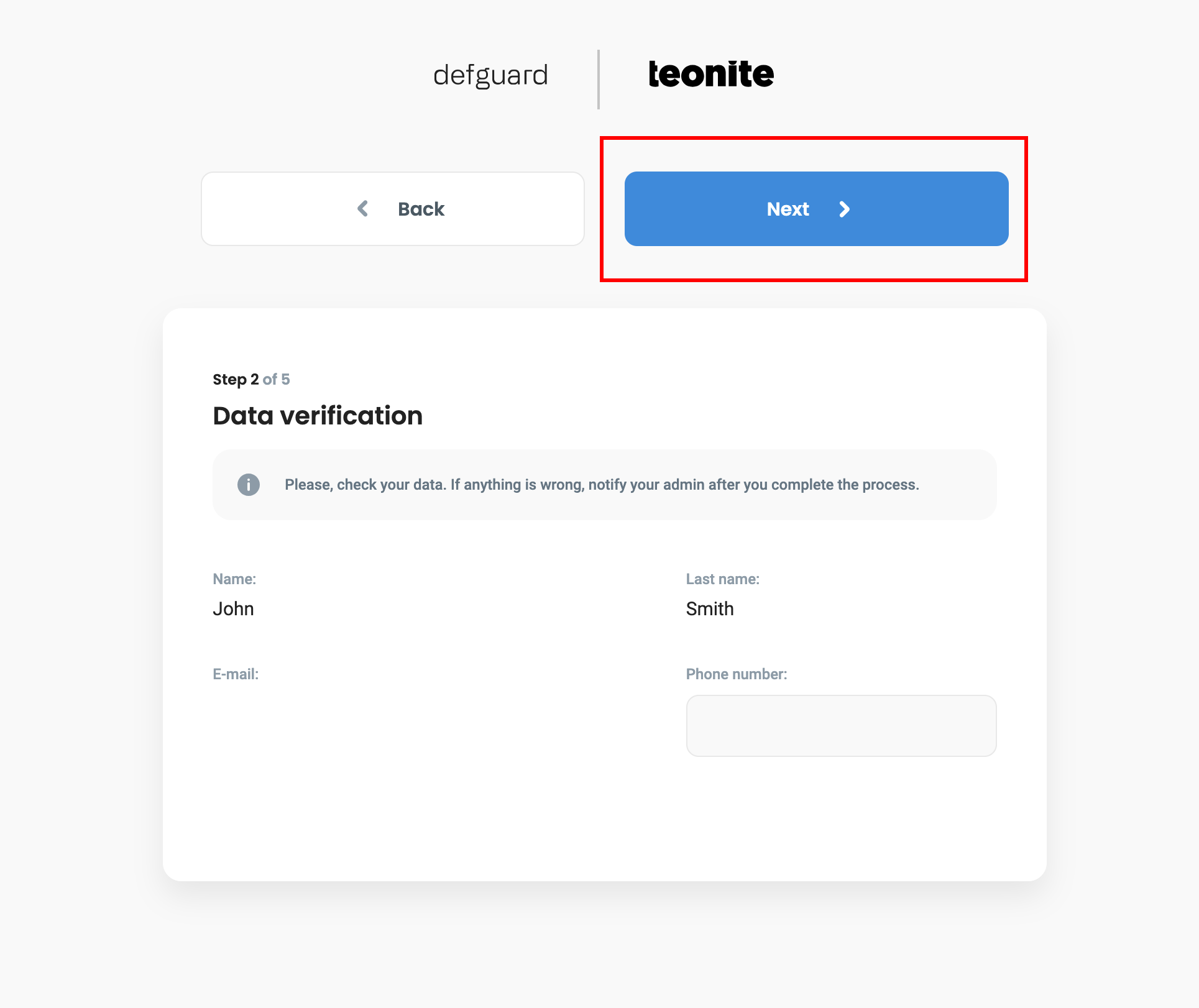Screen dimensions: 1199x1008
Task: Click the "of 5" step count text
Action: 276,379
